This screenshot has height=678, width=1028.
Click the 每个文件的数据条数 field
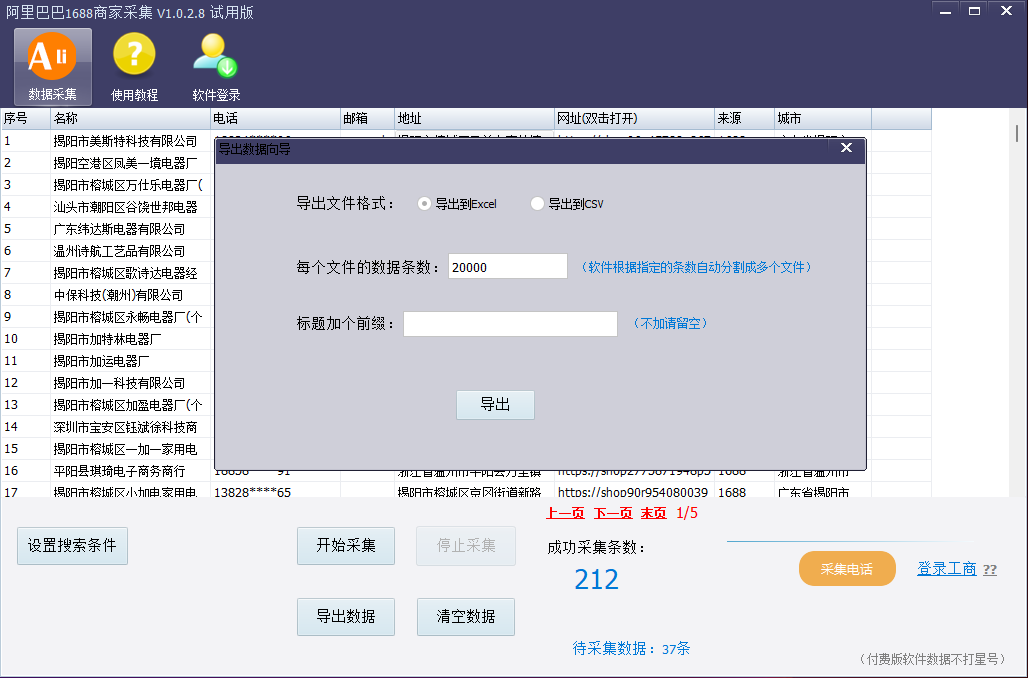click(x=507, y=266)
